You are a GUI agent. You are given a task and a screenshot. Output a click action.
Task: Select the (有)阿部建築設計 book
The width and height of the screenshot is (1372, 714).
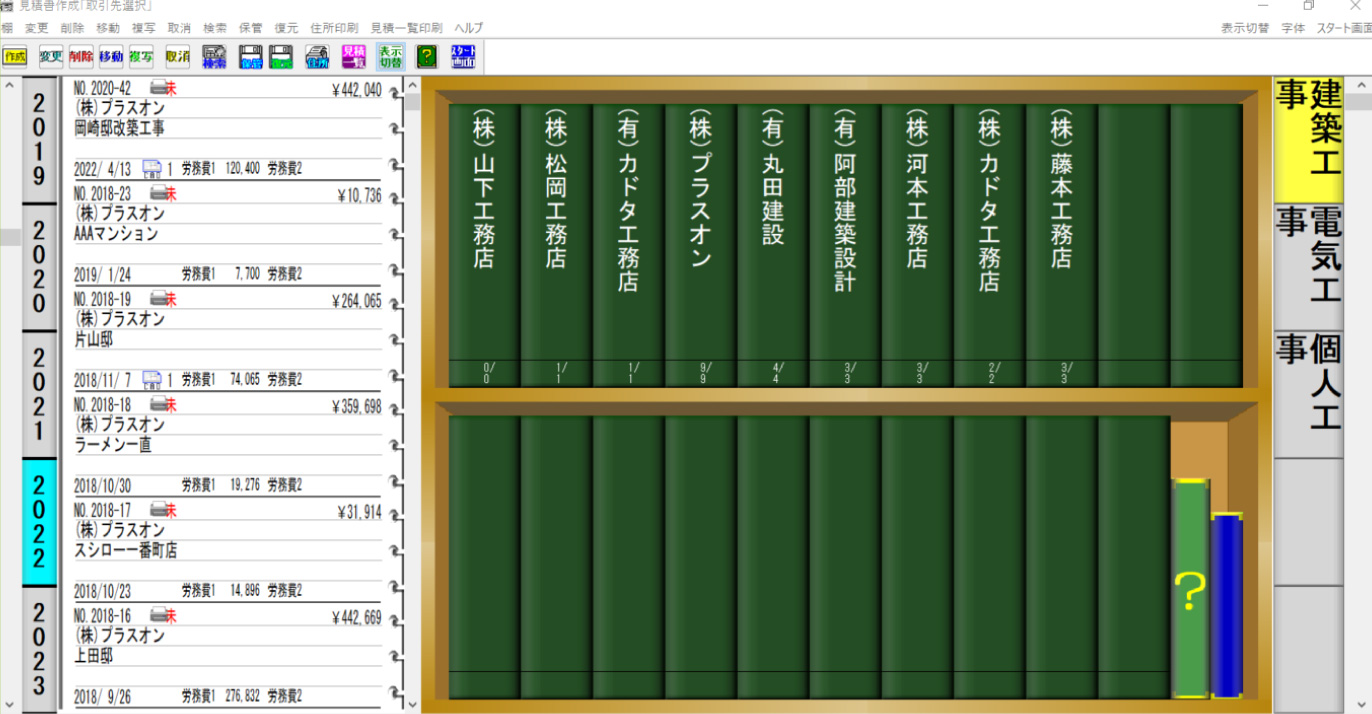pos(844,245)
